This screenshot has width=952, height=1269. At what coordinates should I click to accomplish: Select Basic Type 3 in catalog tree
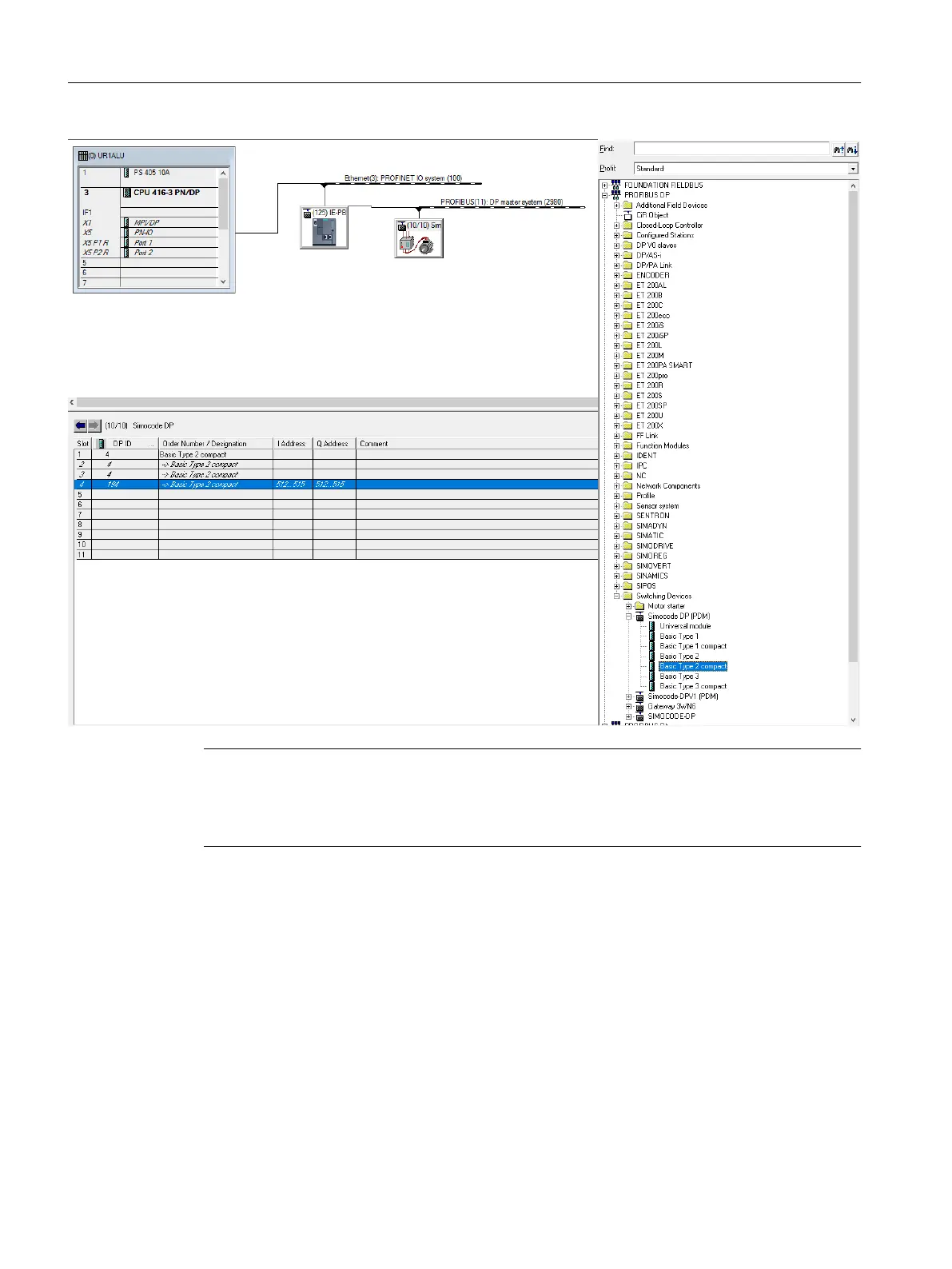pyautogui.click(x=679, y=676)
